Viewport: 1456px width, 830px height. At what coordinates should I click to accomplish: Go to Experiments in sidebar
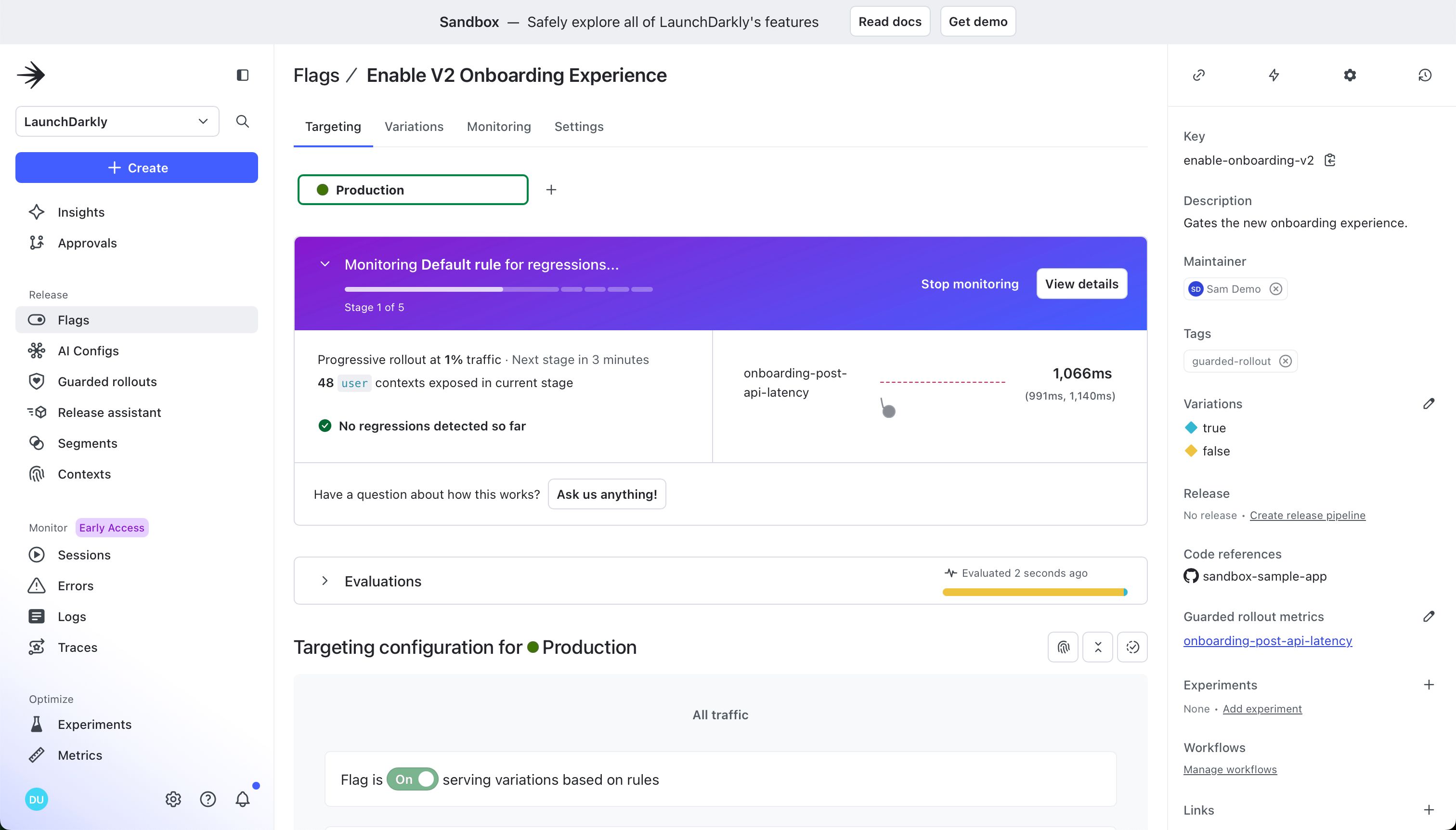136,724
